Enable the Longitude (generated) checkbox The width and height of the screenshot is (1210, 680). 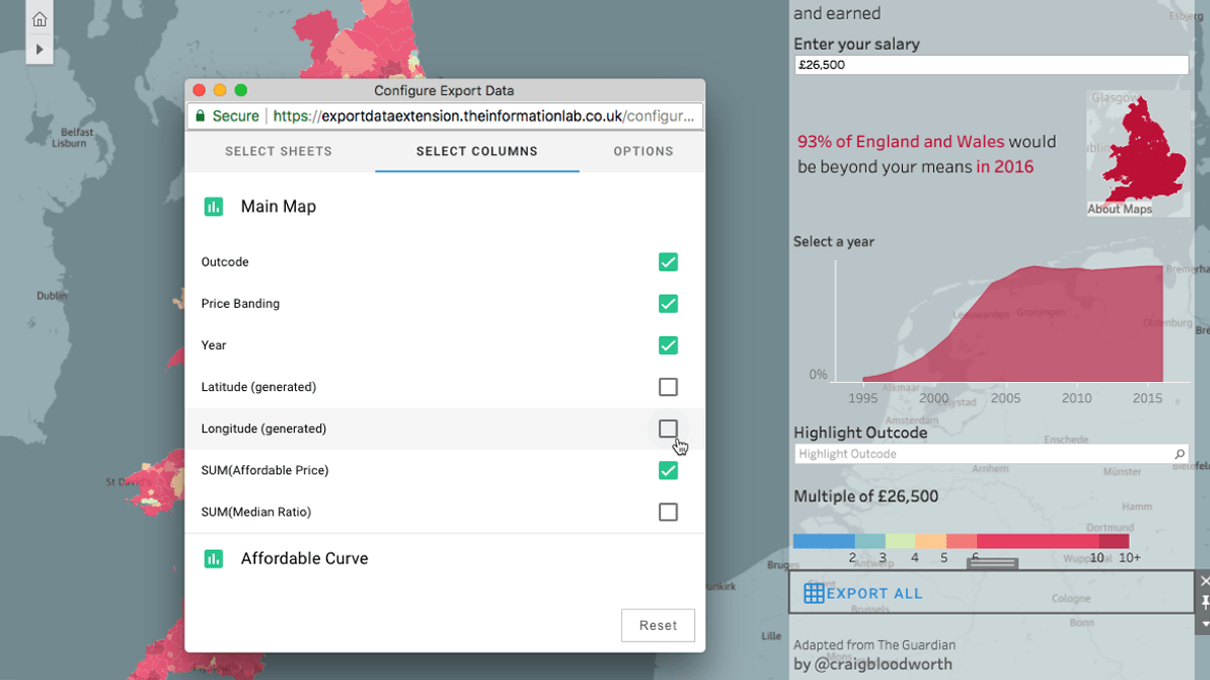[x=668, y=429]
